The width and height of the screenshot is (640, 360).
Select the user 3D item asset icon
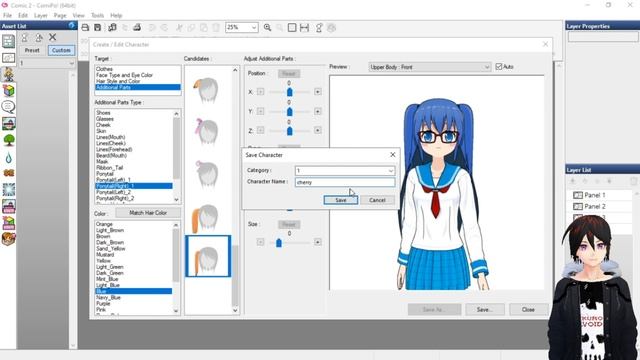[x=9, y=222]
